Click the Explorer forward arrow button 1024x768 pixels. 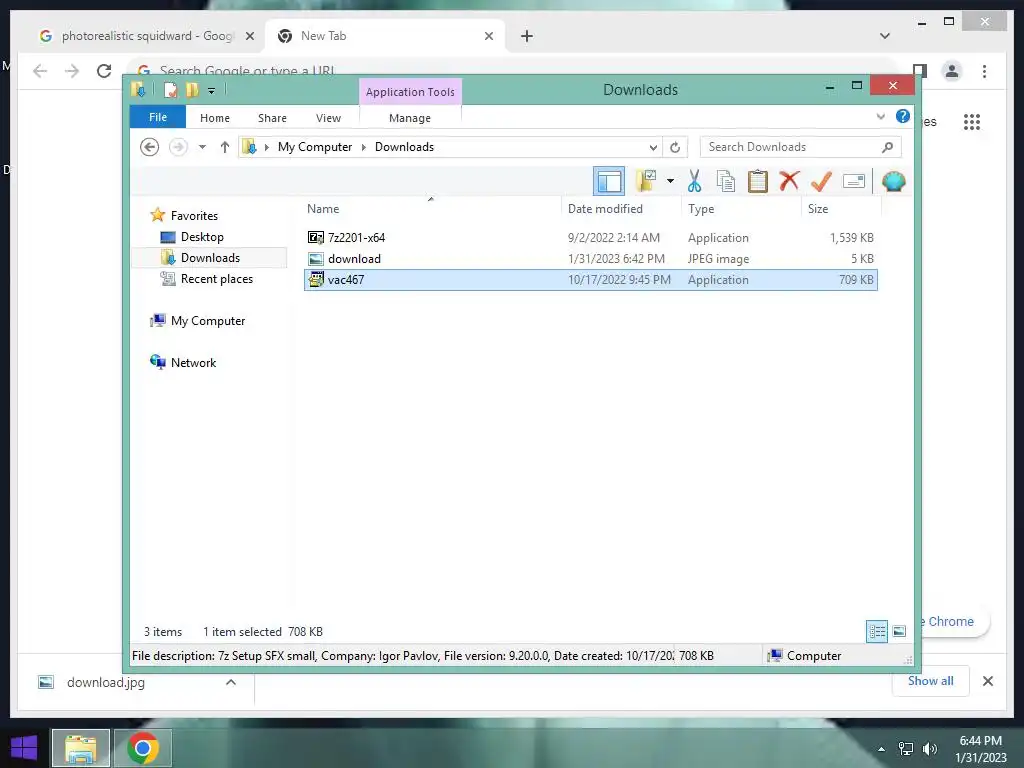pyautogui.click(x=178, y=147)
